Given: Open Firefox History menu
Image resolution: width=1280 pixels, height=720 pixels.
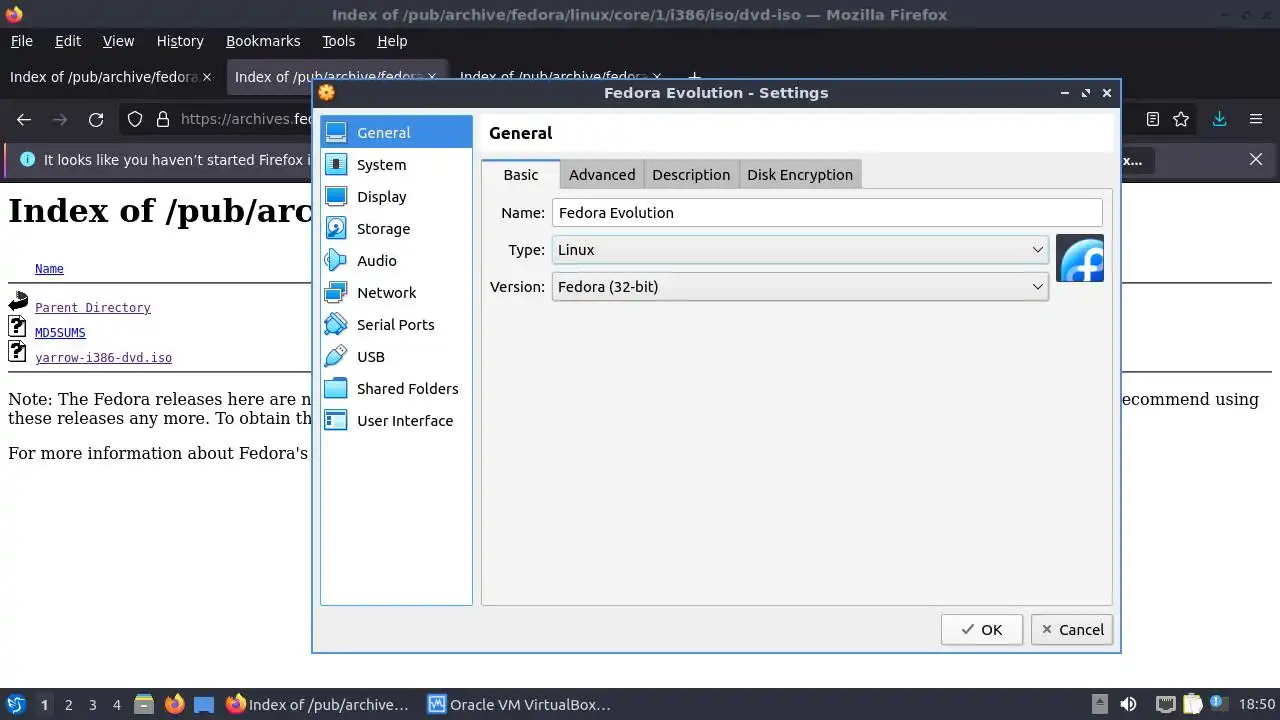Looking at the screenshot, I should pyautogui.click(x=180, y=41).
